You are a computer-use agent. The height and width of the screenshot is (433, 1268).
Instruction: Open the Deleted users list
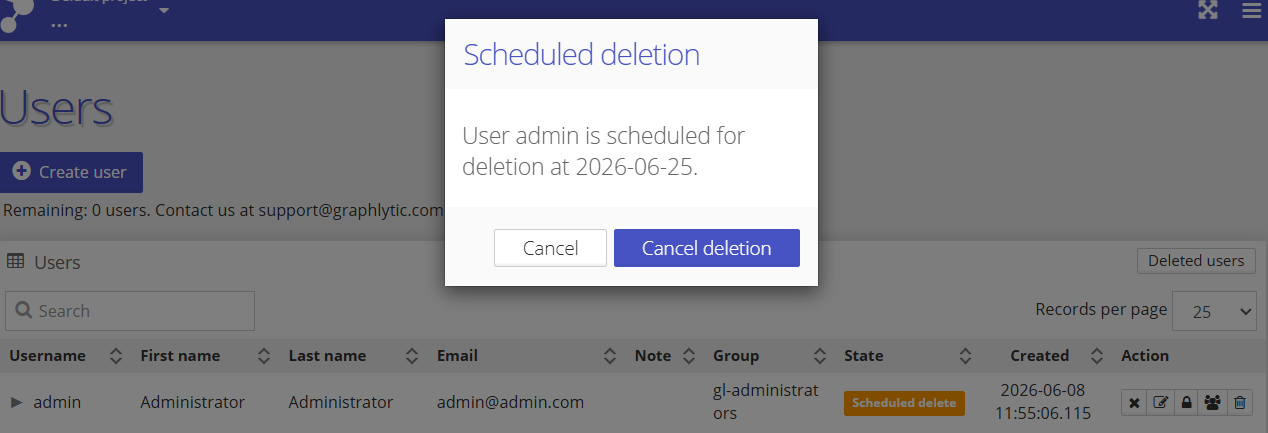(1196, 261)
